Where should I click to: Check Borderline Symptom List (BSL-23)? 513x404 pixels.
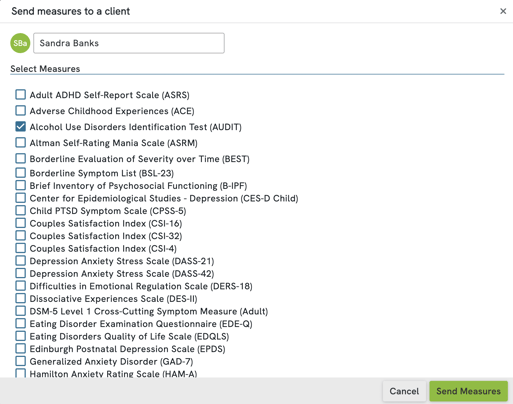coord(20,173)
